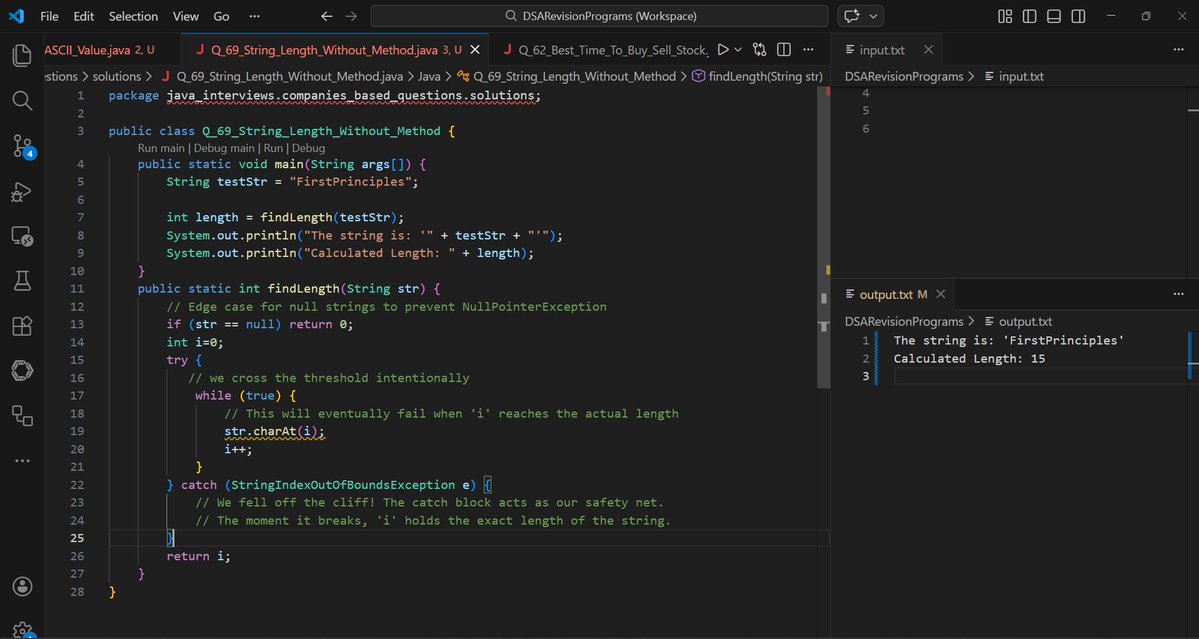Go forward with the right arrow

(351, 16)
